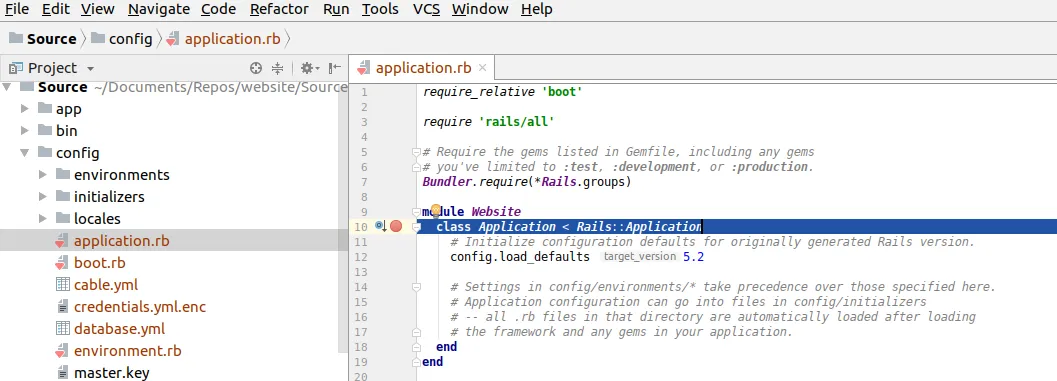Close the application.rb editor tab
This screenshot has height=381, width=1057.
tap(482, 68)
